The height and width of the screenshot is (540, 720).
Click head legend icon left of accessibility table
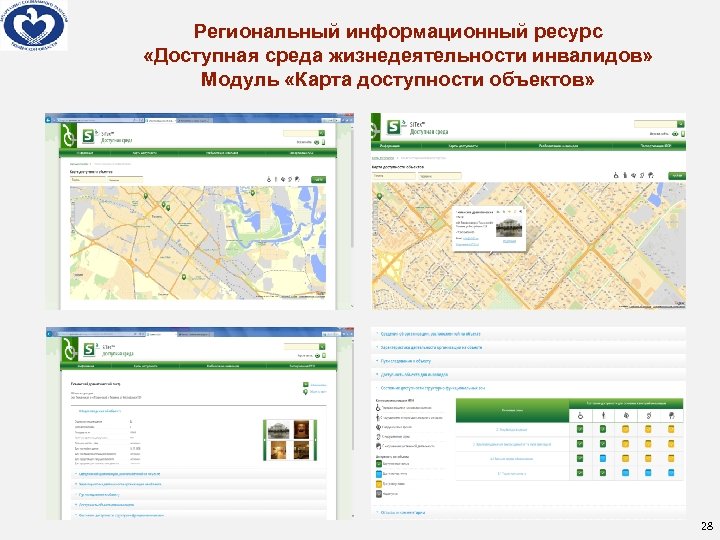[378, 446]
